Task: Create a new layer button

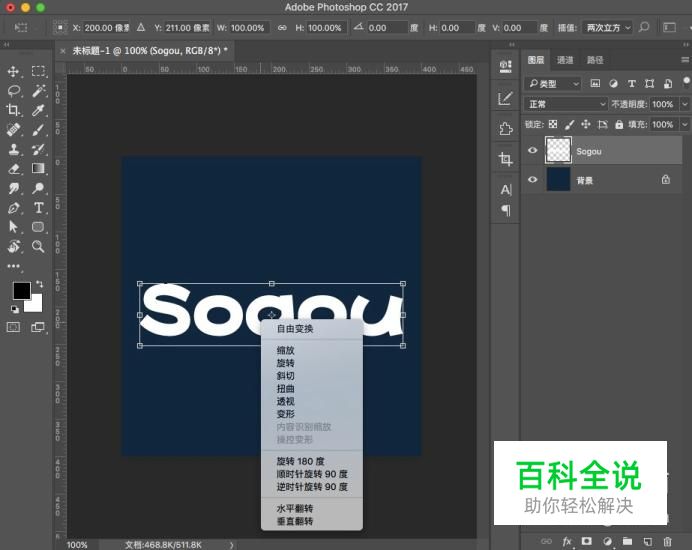Action: pos(647,541)
